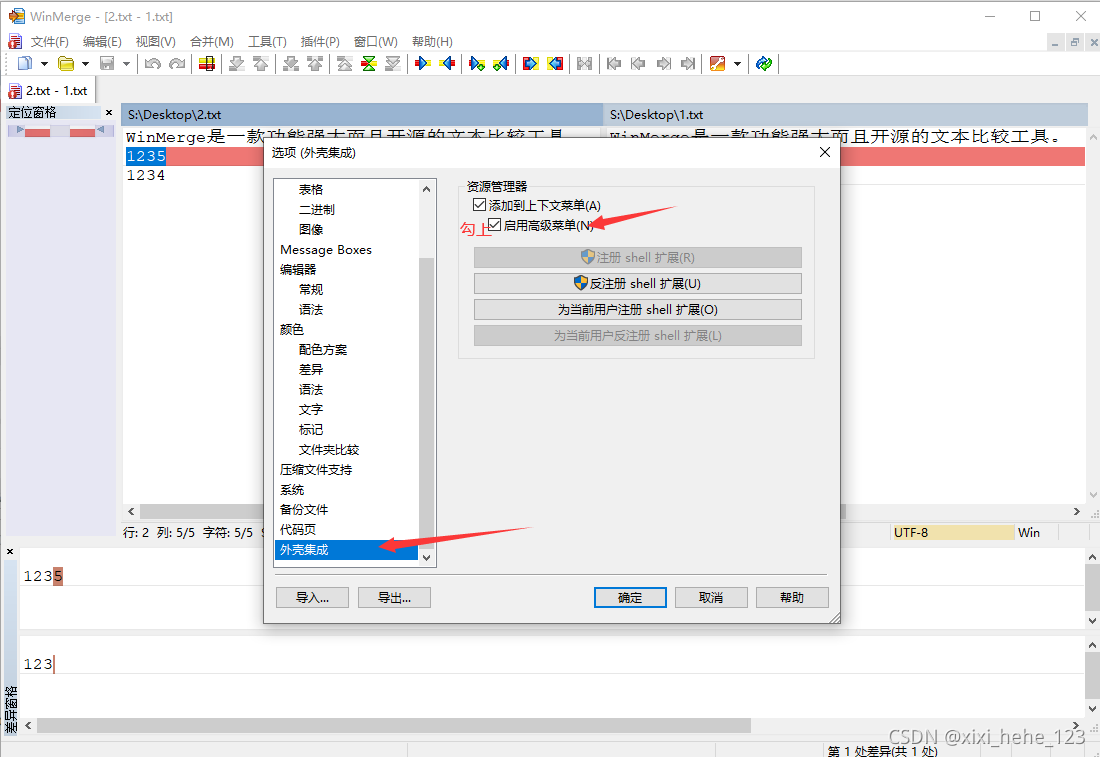1100x757 pixels.
Task: Open the 编辑(E) menu
Action: click(102, 41)
